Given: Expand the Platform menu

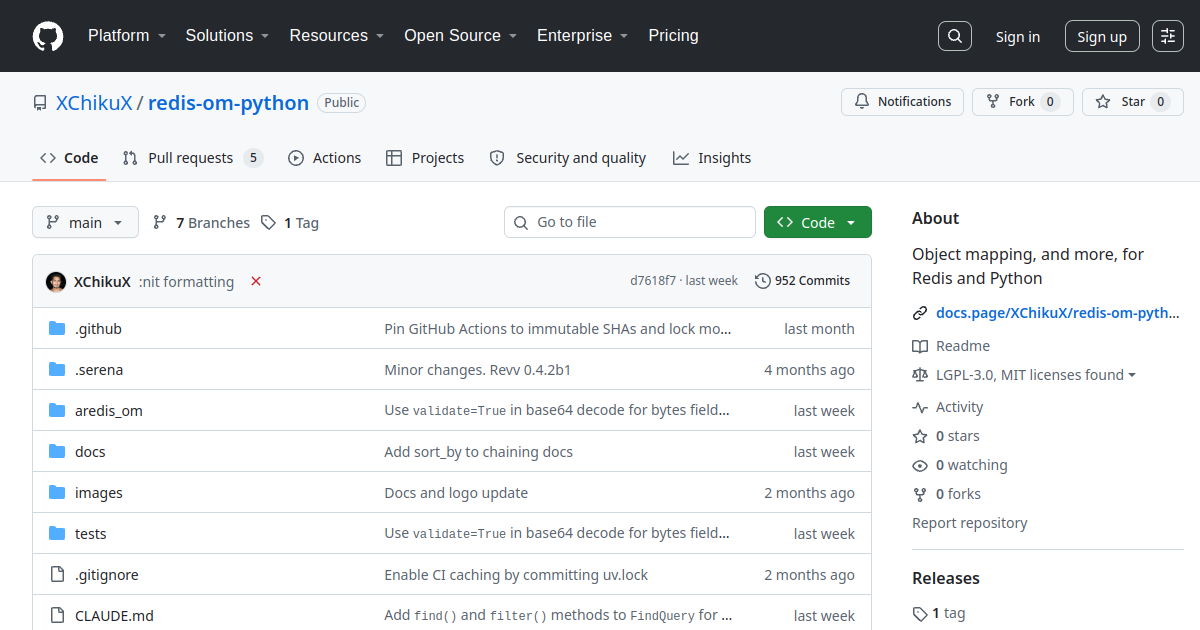Looking at the screenshot, I should point(126,36).
